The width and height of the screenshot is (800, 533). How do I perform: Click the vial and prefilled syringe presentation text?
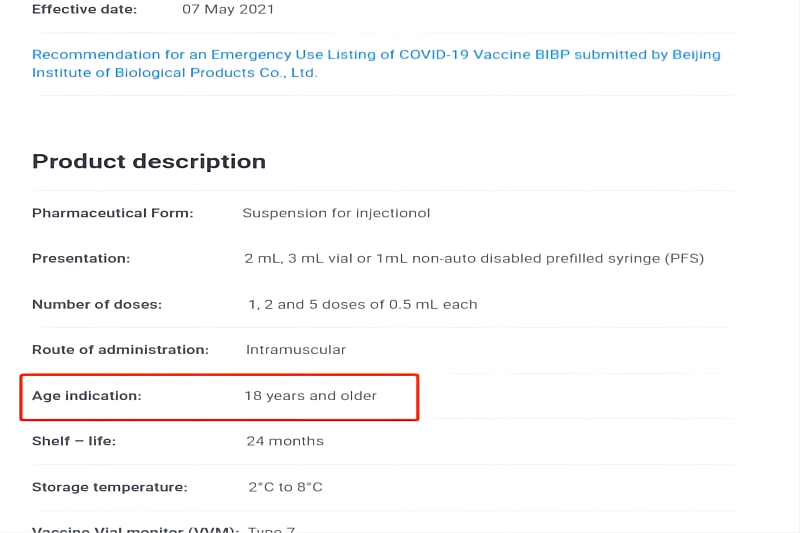click(475, 258)
